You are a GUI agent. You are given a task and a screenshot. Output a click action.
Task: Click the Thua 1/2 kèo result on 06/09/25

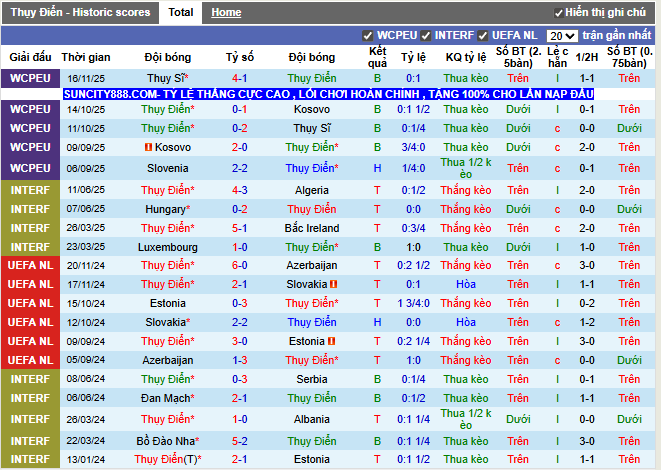coord(466,168)
